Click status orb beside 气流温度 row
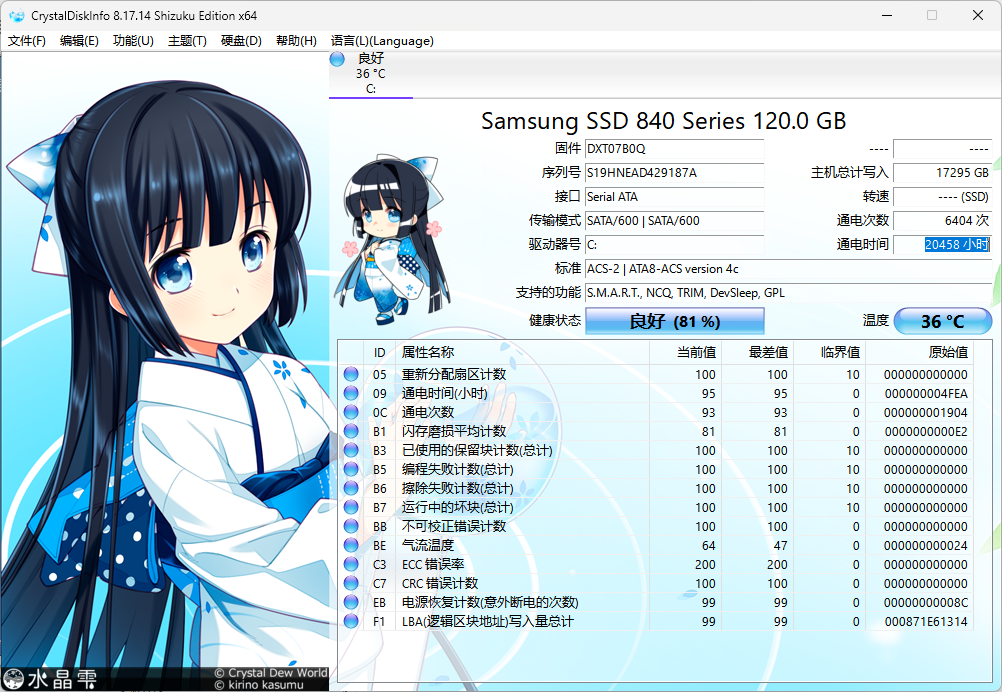The height and width of the screenshot is (692, 1002). (351, 545)
